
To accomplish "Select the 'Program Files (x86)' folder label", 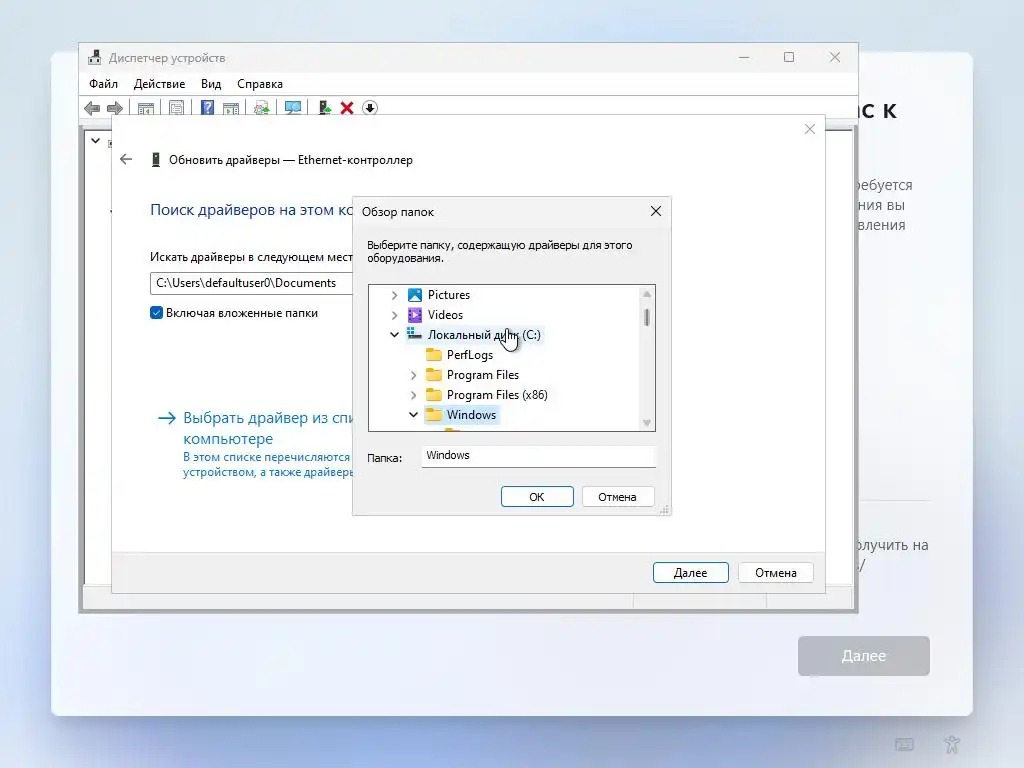I will (x=497, y=394).
